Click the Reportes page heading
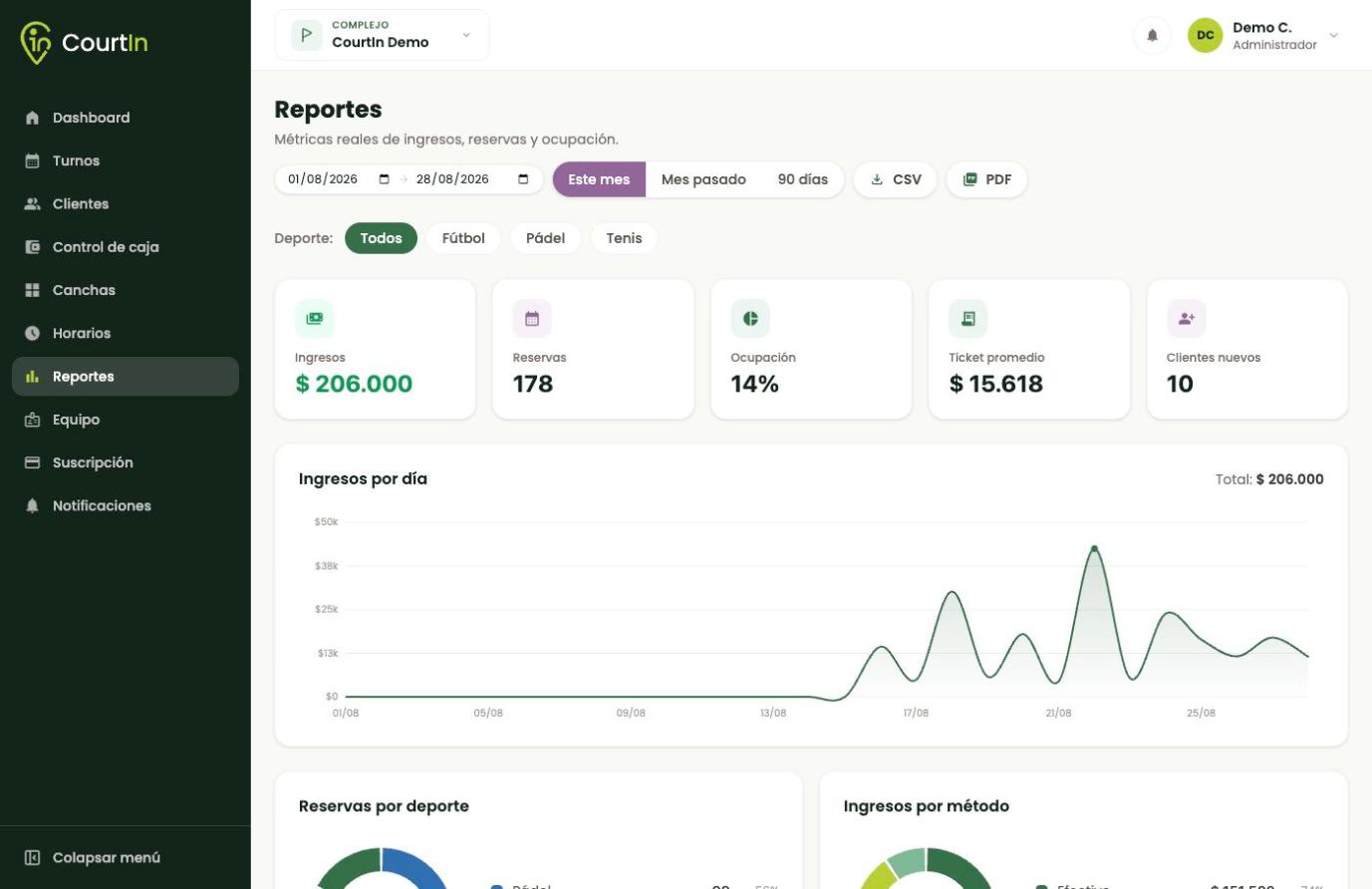The width and height of the screenshot is (1372, 889). (328, 110)
